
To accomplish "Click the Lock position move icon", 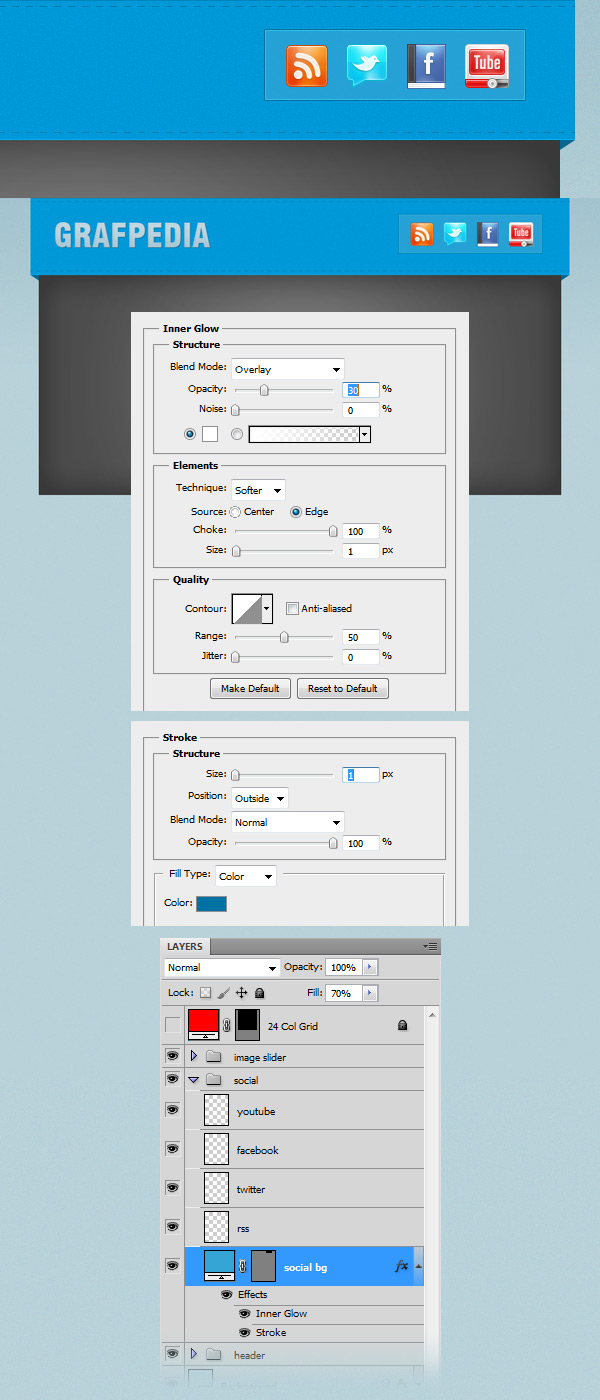I will 242,993.
